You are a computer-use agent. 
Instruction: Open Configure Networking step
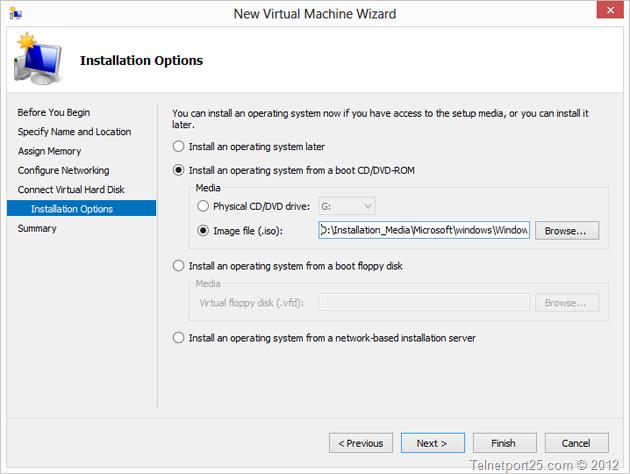pyautogui.click(x=63, y=170)
